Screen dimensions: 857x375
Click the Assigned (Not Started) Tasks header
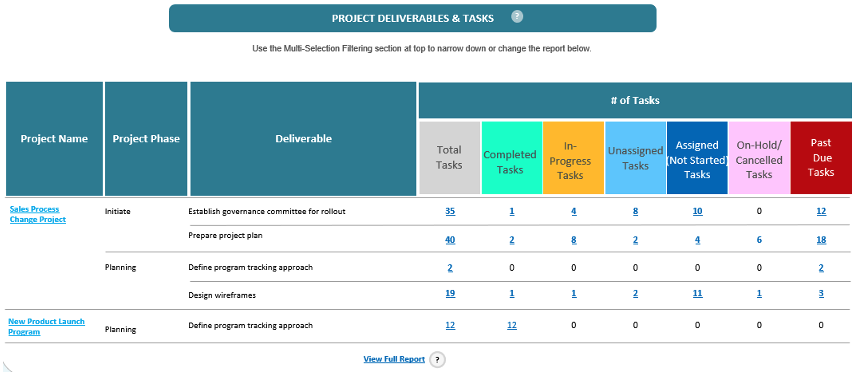(x=697, y=157)
